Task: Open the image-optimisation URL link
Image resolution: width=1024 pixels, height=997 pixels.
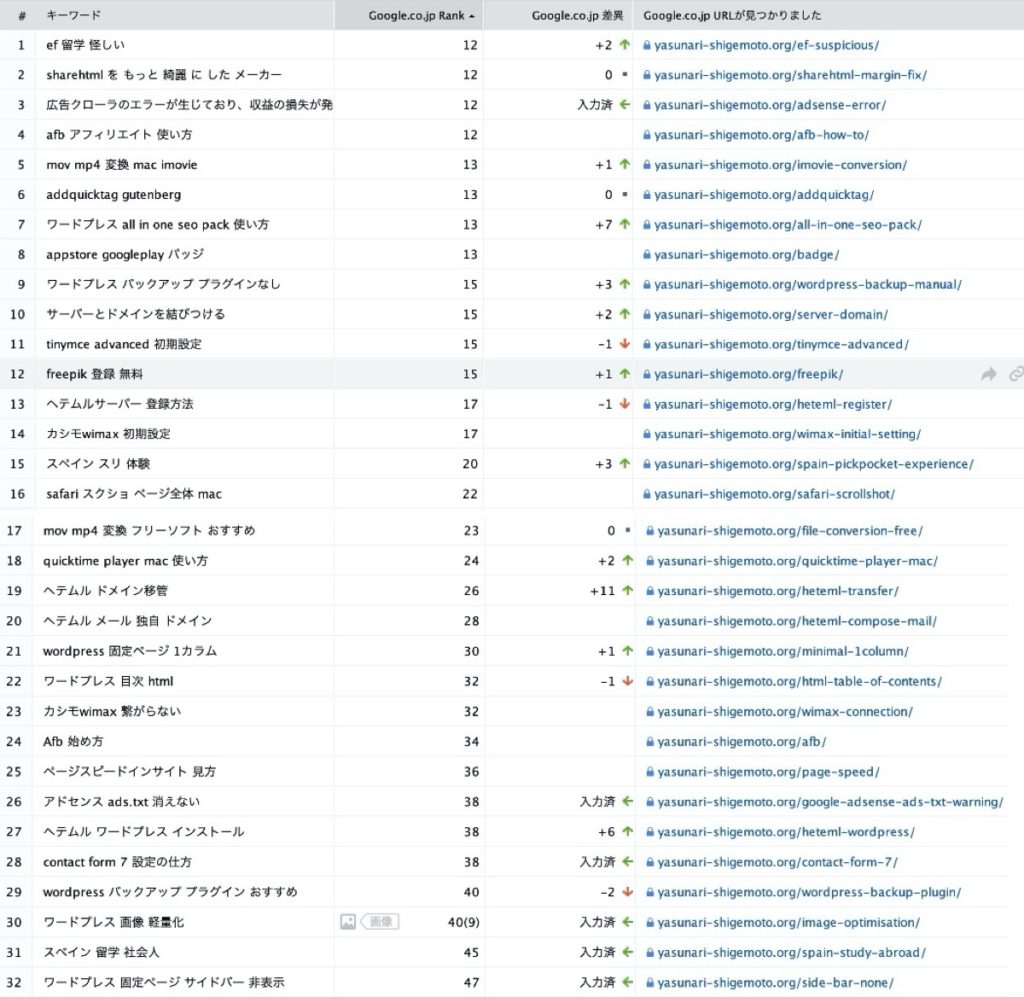Action: point(788,923)
